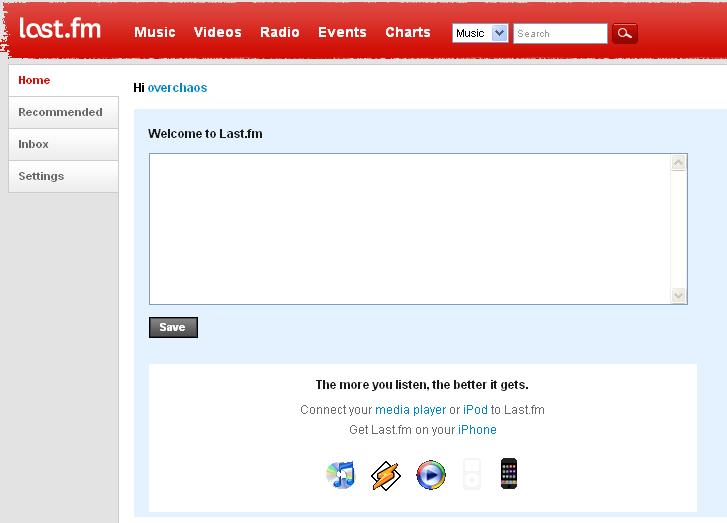Switch to the Recommended sidebar tab
This screenshot has width=727, height=523.
point(64,112)
